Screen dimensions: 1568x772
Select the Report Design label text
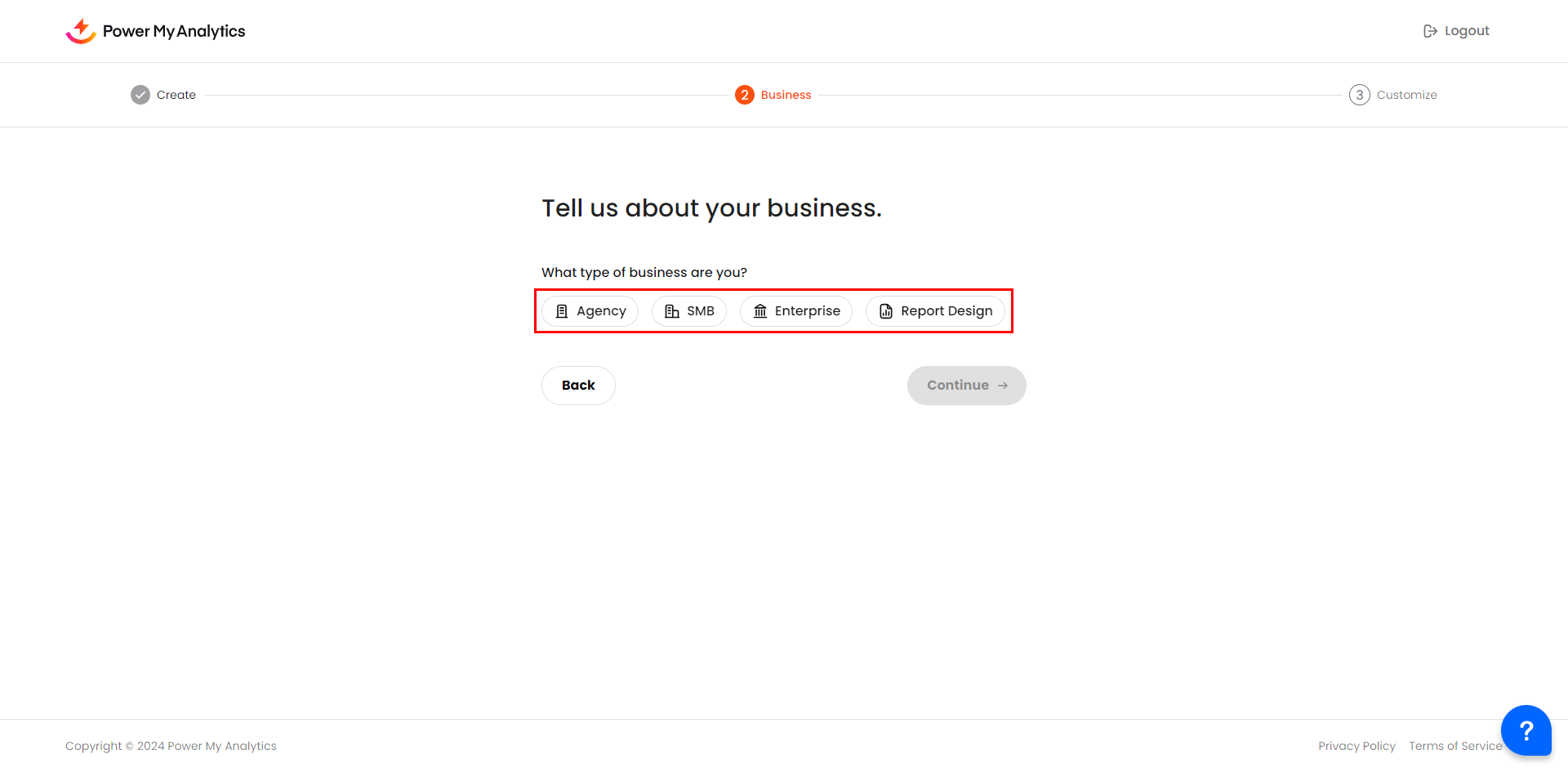click(x=947, y=311)
